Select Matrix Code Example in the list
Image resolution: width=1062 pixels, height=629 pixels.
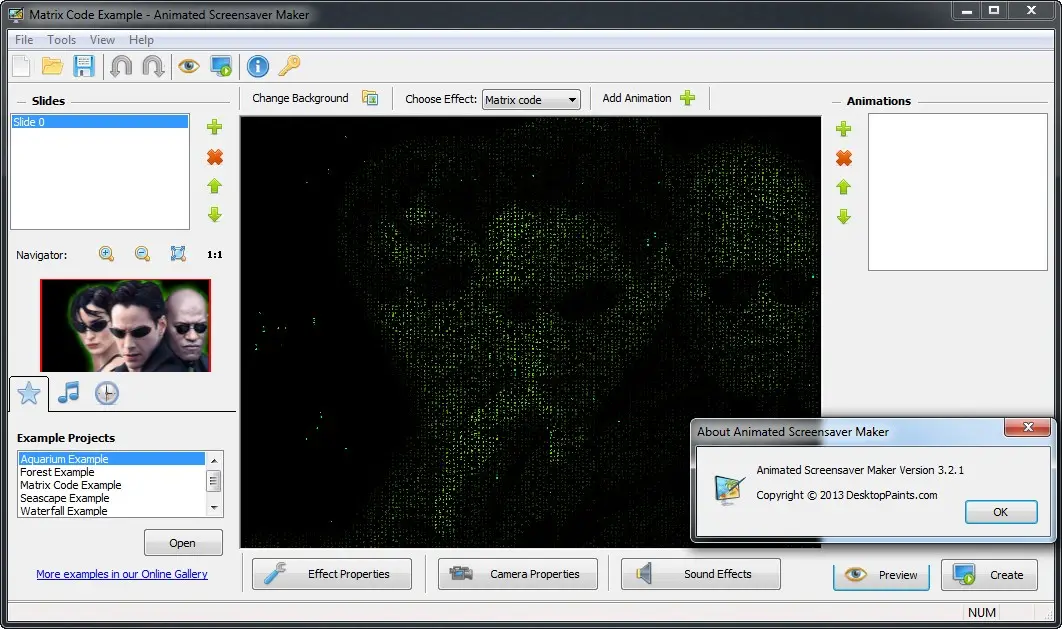click(111, 485)
